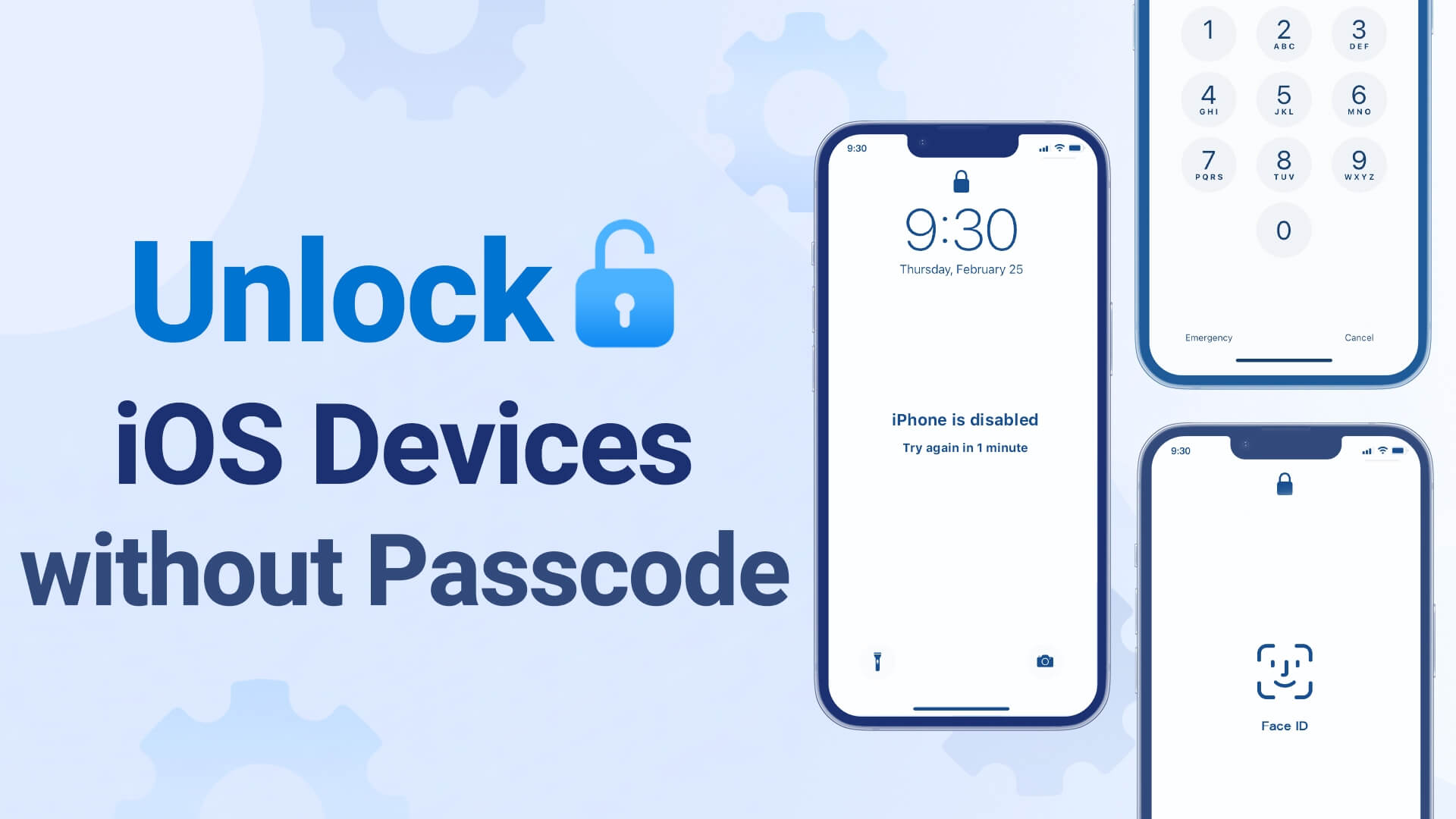The image size is (1456, 819).
Task: Click the home bar indicator on lock screen
Action: (962, 706)
